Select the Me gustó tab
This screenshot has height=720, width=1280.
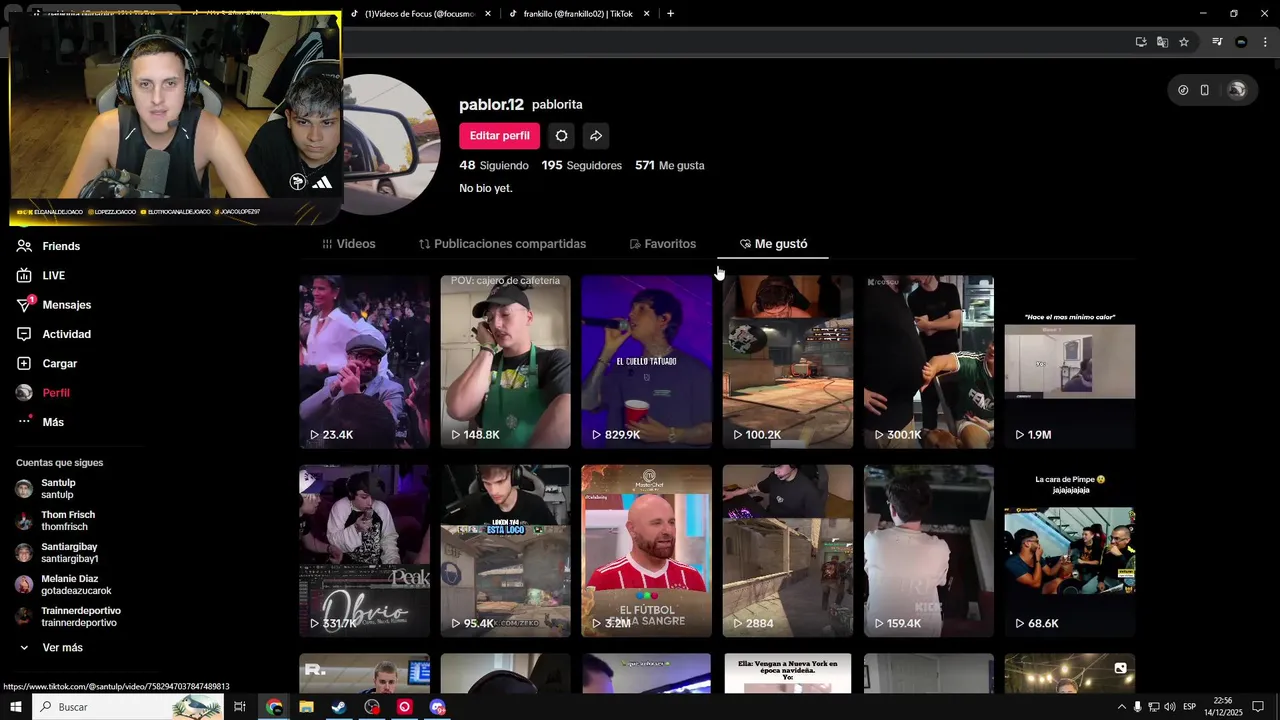[x=773, y=244]
